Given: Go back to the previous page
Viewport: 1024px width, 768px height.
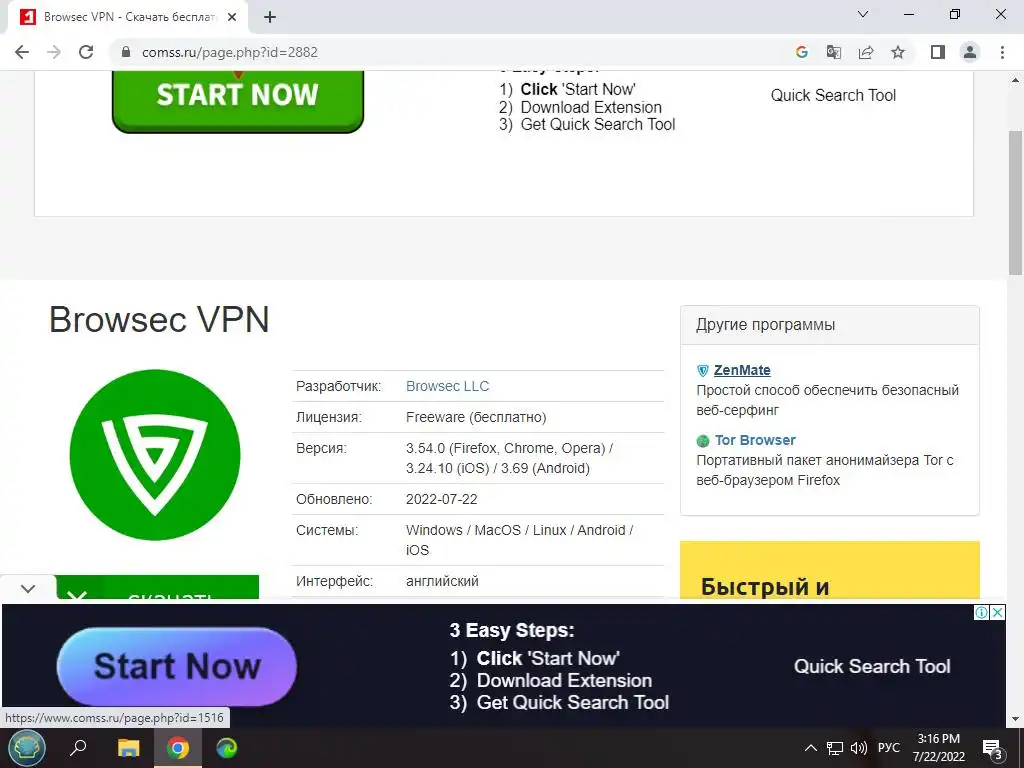Looking at the screenshot, I should 22,52.
